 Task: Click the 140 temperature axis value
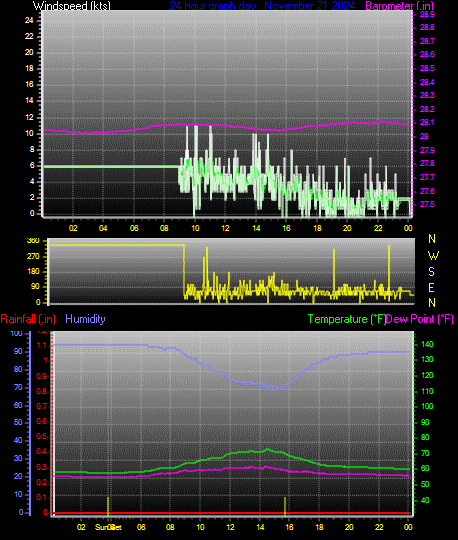427,344
